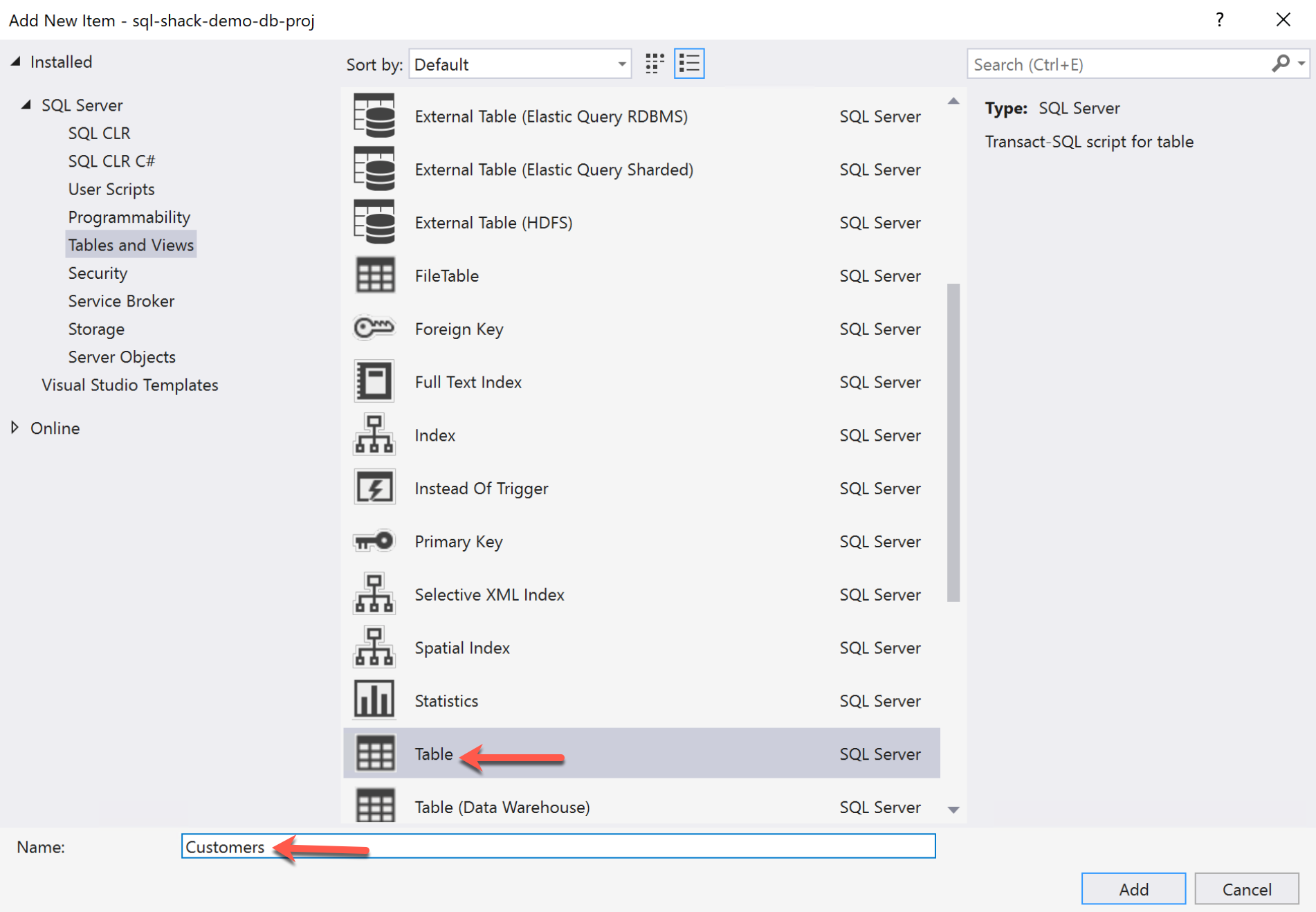This screenshot has height=912, width=1316.
Task: Click the Add button
Action: pyautogui.click(x=1133, y=889)
